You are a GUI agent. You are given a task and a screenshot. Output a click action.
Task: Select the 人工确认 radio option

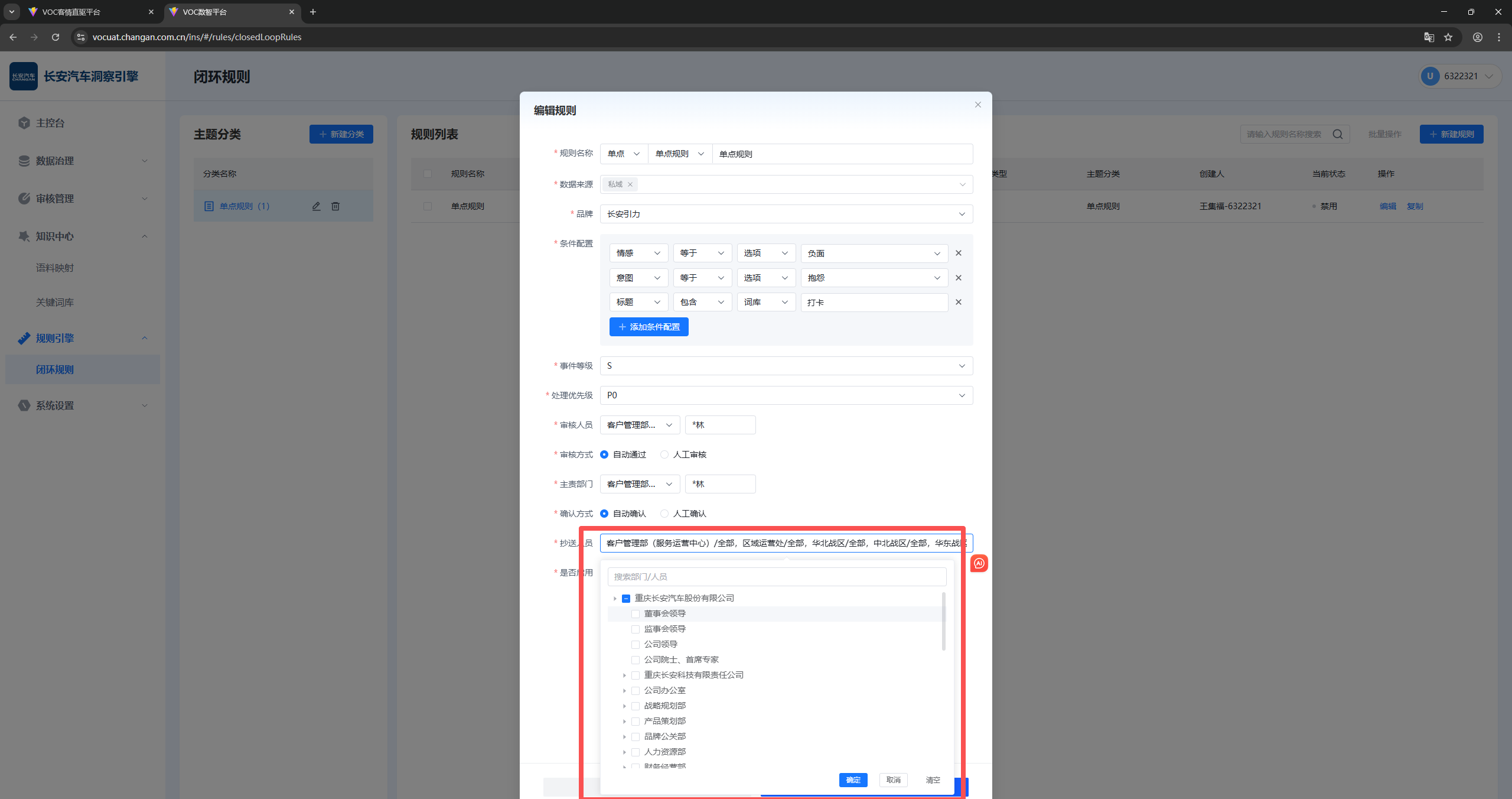tap(664, 514)
